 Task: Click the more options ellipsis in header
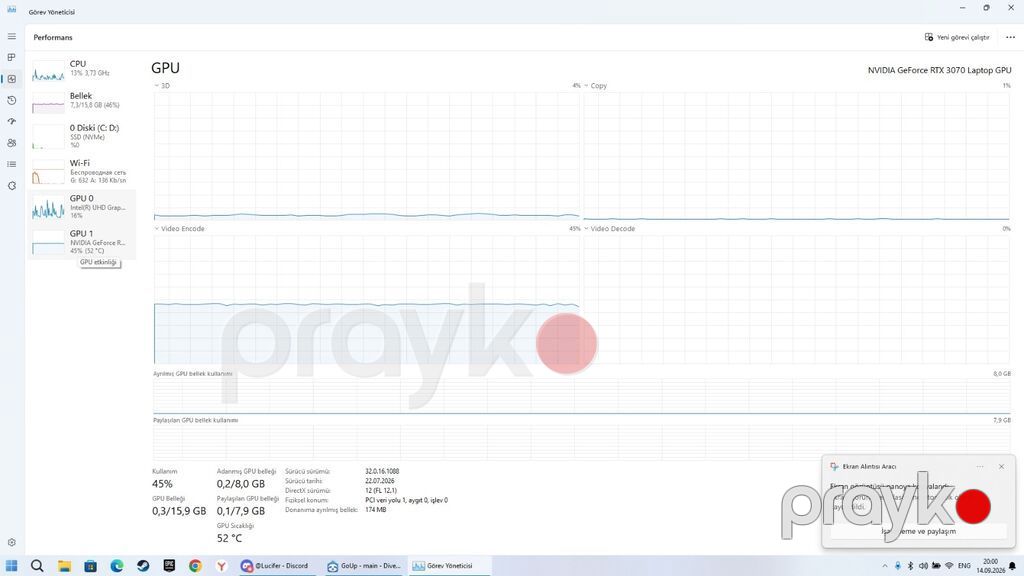click(1010, 37)
